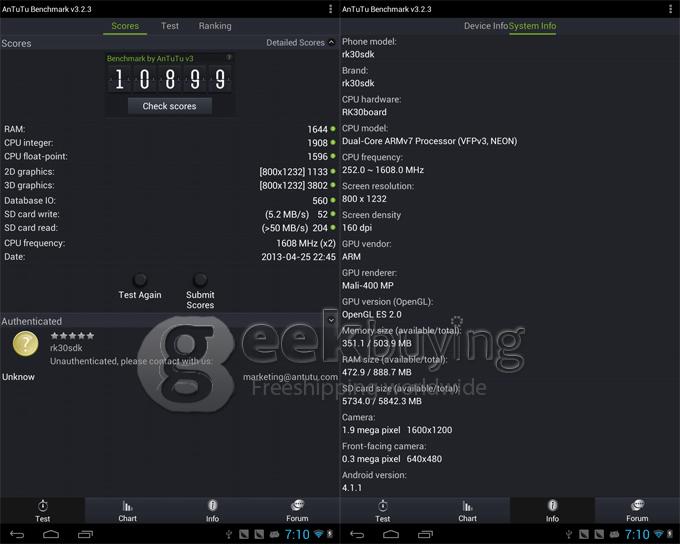Open overflow menu in right AnTuTu panel
Image resolution: width=680 pixels, height=544 pixels.
pyautogui.click(x=670, y=9)
